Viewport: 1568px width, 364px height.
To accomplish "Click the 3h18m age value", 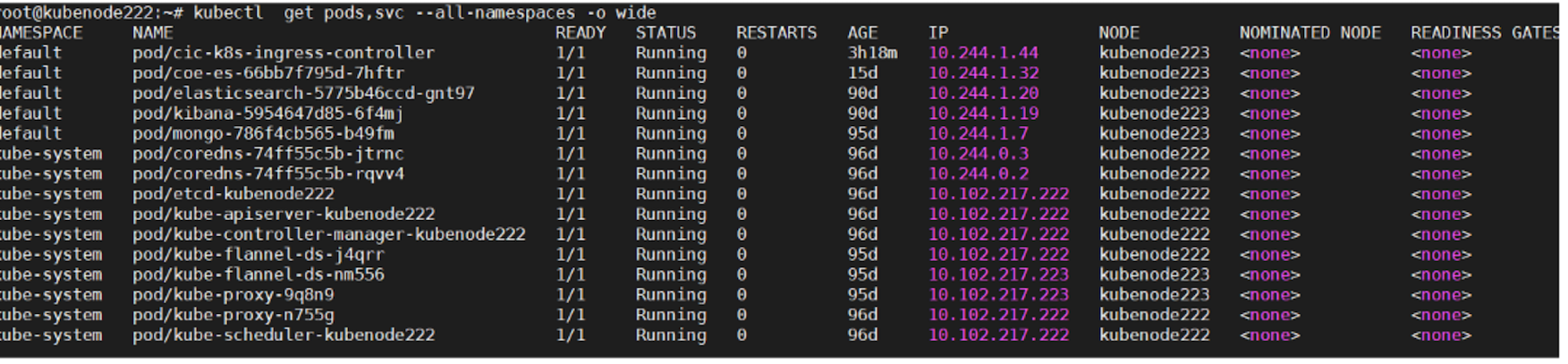I will tap(873, 53).
